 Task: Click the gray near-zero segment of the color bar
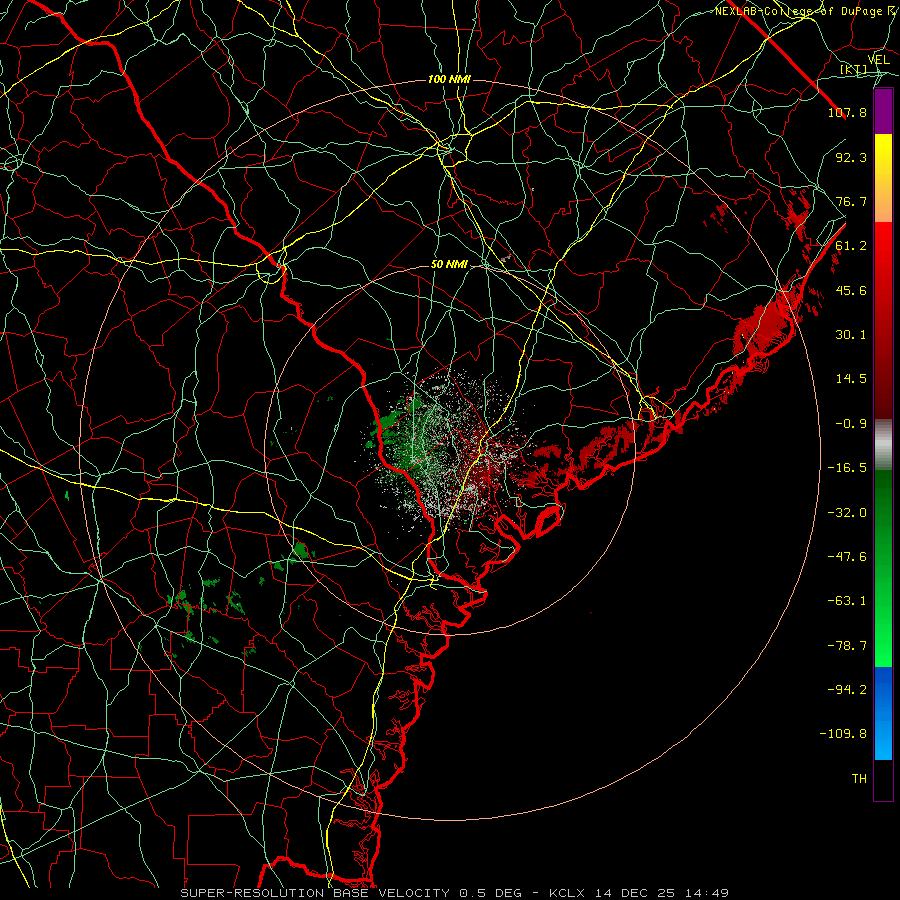point(883,445)
